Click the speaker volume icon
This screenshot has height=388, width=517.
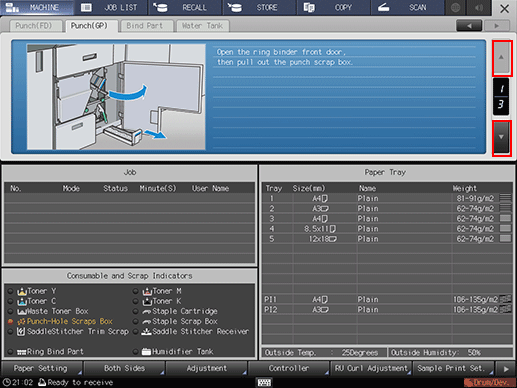[x=479, y=7]
